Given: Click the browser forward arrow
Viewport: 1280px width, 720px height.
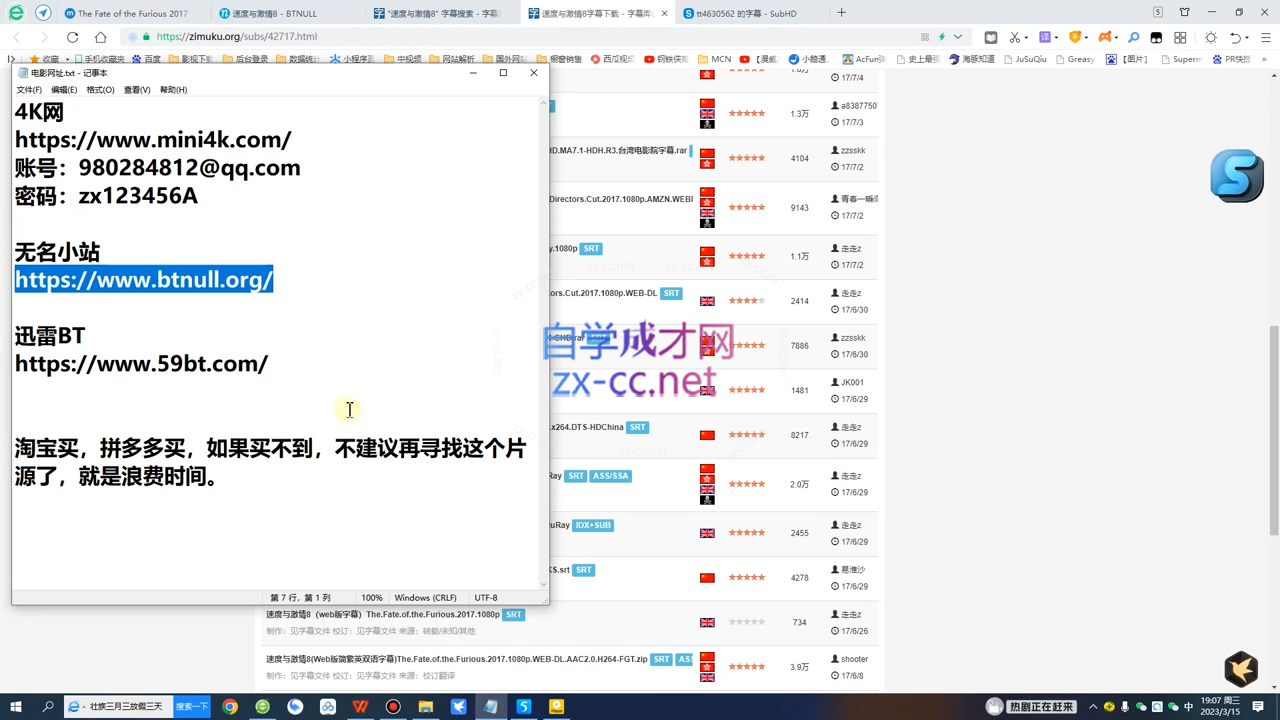Looking at the screenshot, I should [44, 37].
